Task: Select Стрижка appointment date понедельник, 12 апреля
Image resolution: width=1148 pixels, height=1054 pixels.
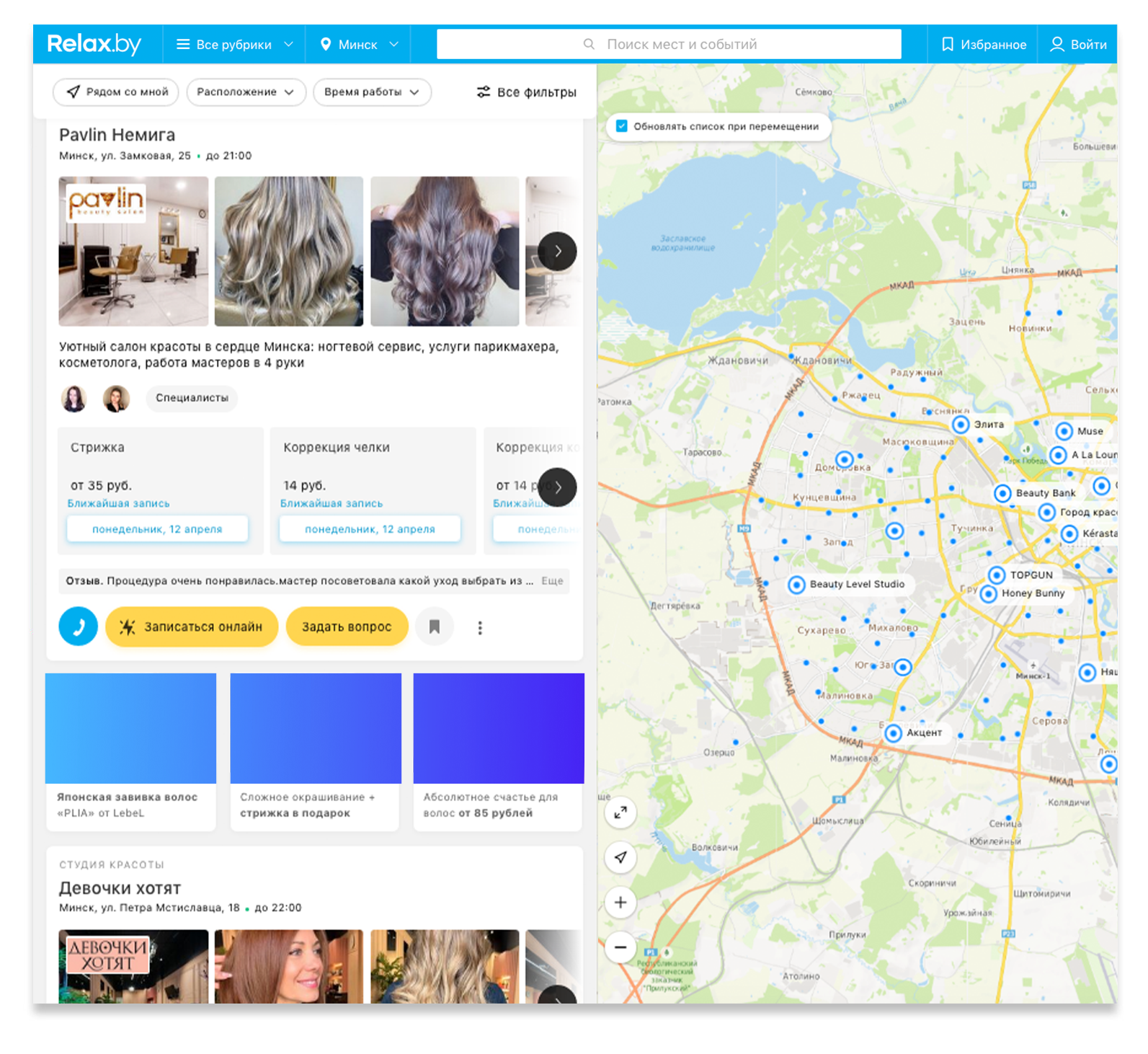Action: pos(157,528)
